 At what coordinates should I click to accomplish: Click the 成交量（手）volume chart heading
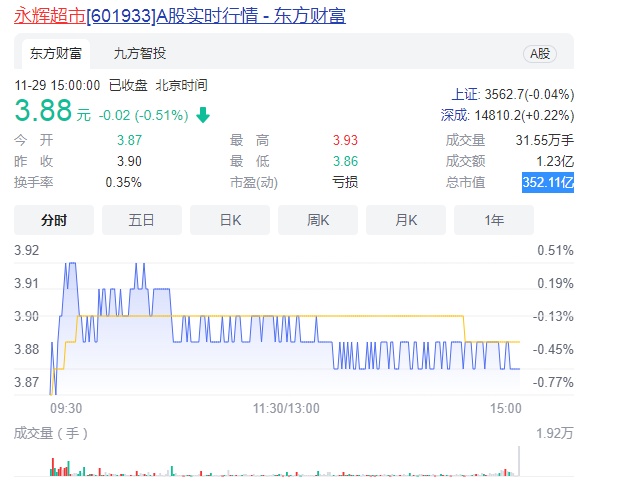(51, 434)
